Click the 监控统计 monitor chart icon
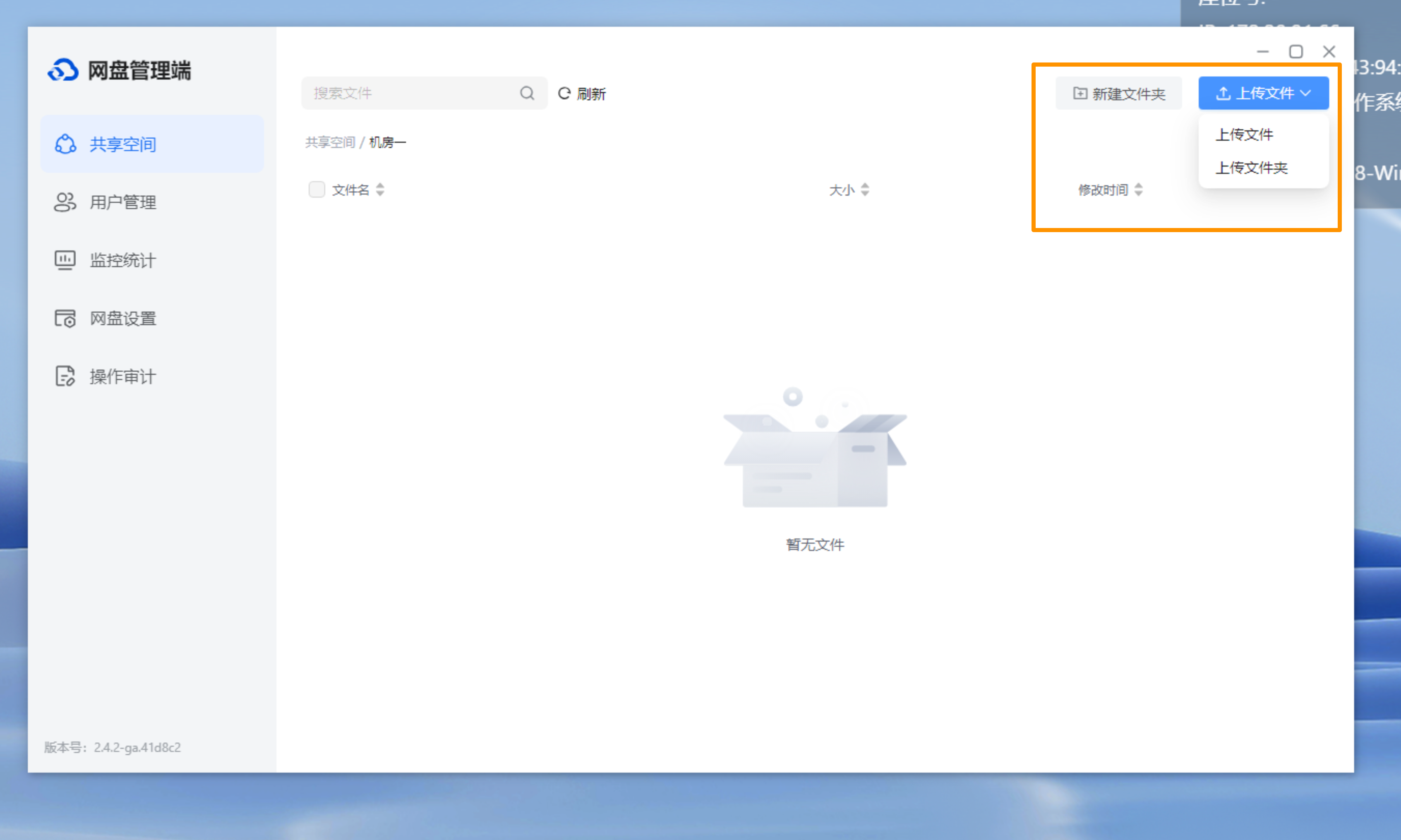 click(65, 260)
